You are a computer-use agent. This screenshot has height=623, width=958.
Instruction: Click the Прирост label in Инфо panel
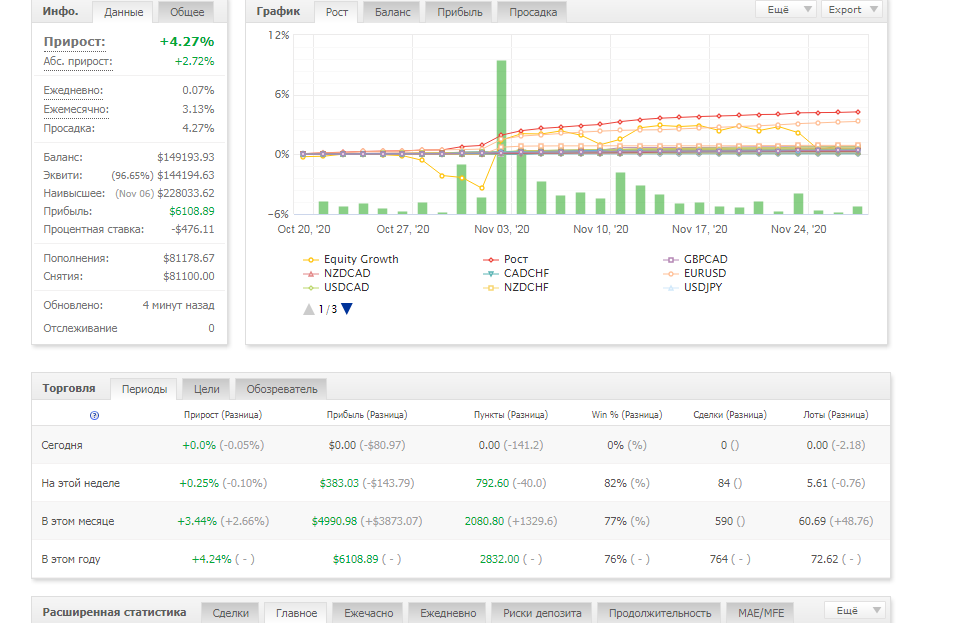coord(75,42)
